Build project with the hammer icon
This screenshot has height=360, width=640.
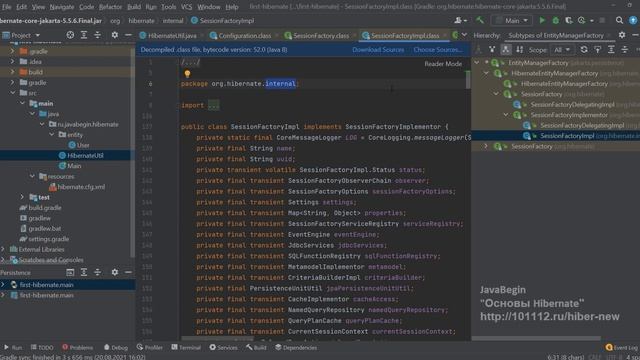480,20
